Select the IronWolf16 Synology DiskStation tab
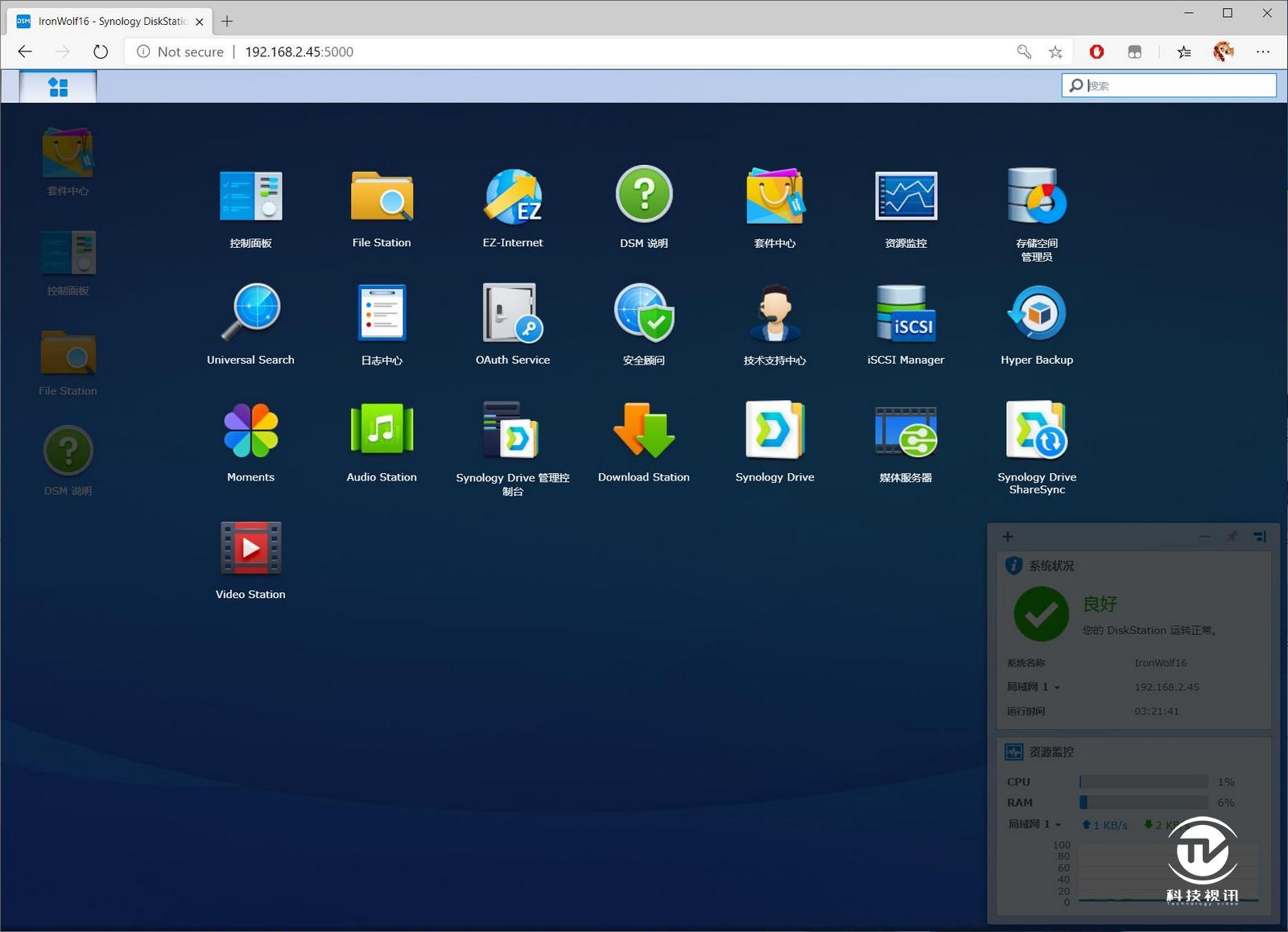Image resolution: width=1288 pixels, height=932 pixels. (x=110, y=21)
